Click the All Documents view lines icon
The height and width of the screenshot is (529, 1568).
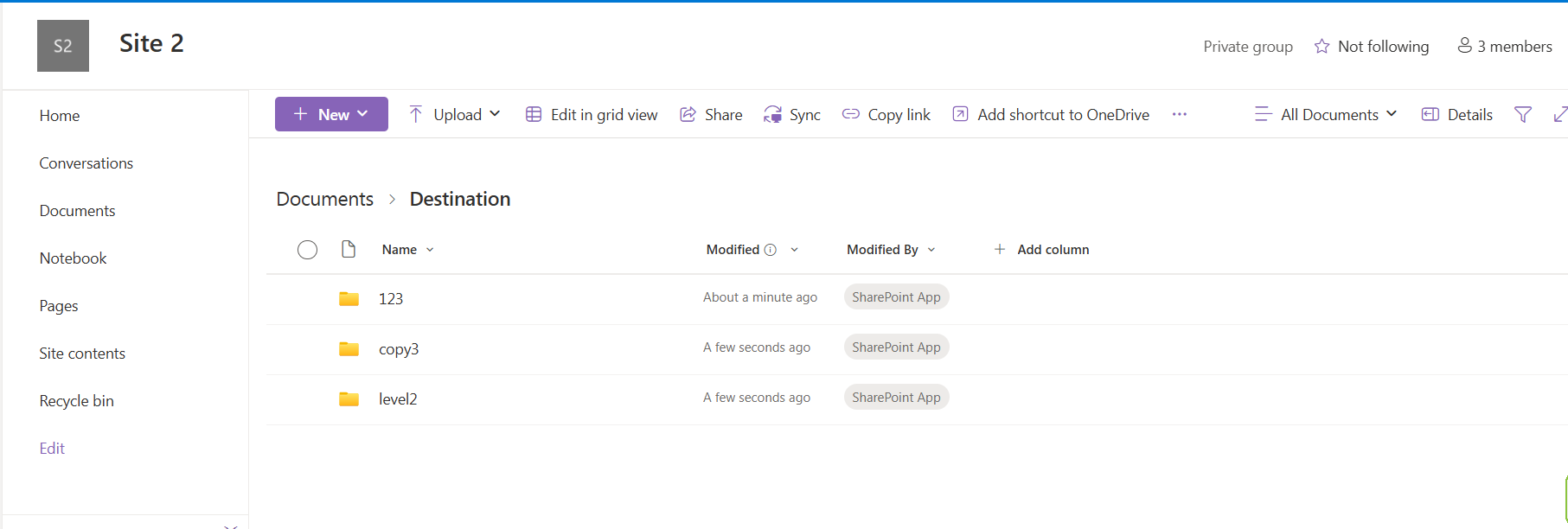[x=1264, y=114]
